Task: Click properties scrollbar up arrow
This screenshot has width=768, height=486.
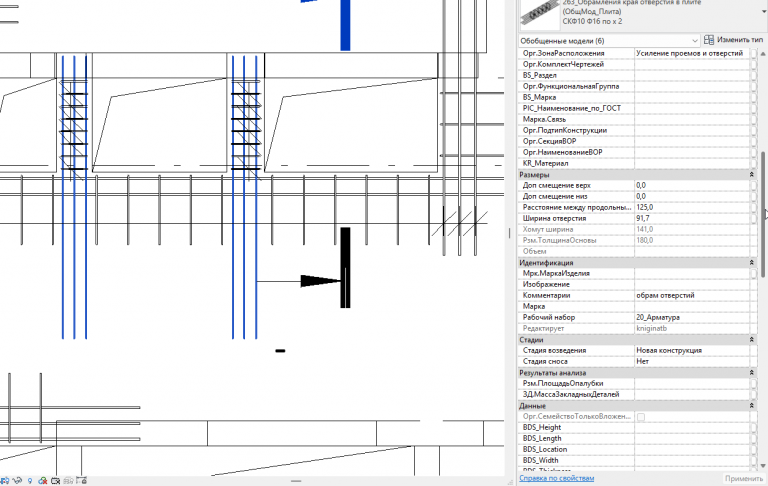Action: 763,52
